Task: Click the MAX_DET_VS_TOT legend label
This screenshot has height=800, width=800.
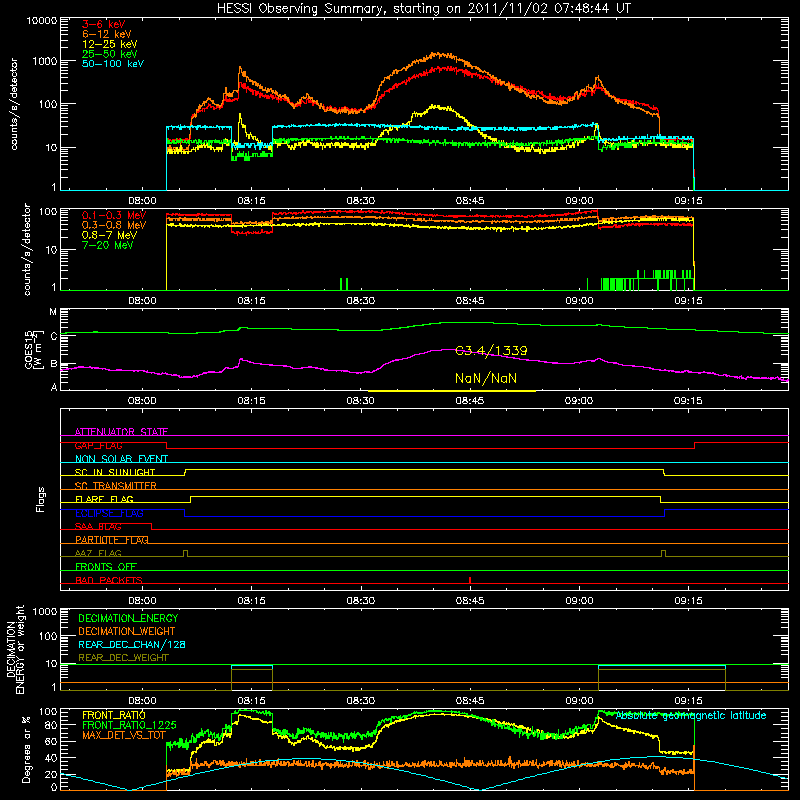Action: tap(124, 735)
